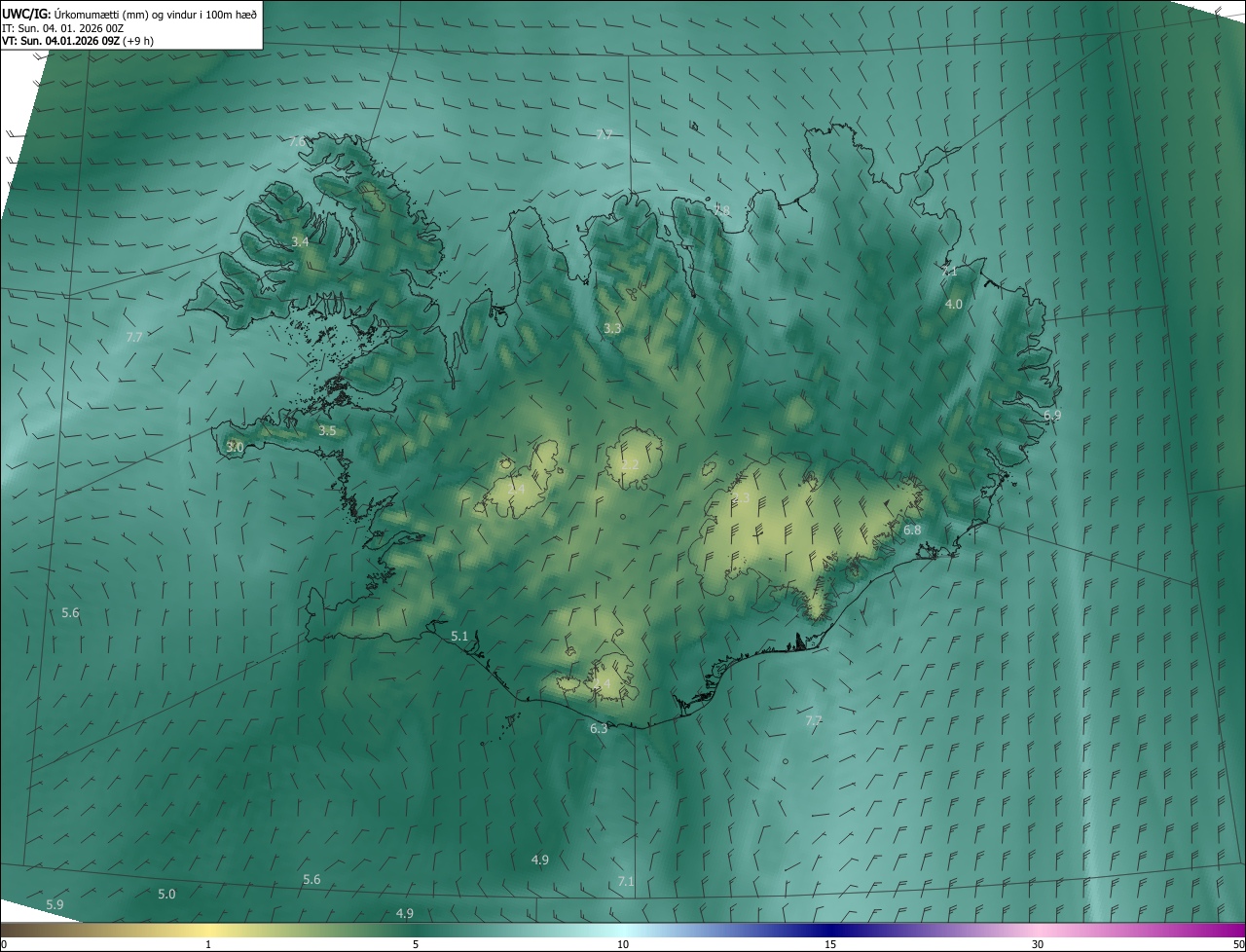Pick the dark navy colorbar segment above 15
The image size is (1246, 952).
pyautogui.click(x=830, y=930)
